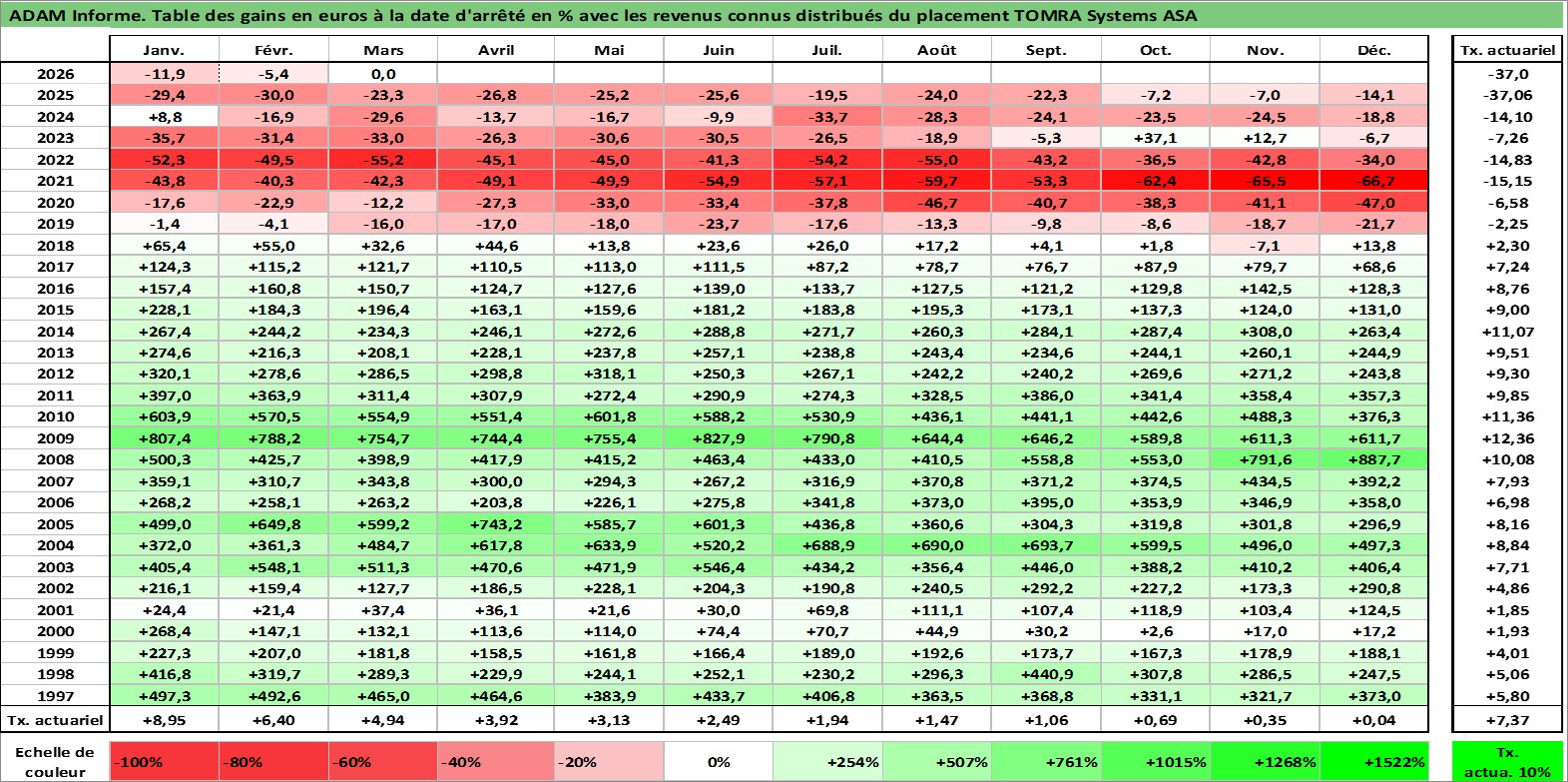Click the 'Tx. actua. 10%' green box

click(1507, 761)
